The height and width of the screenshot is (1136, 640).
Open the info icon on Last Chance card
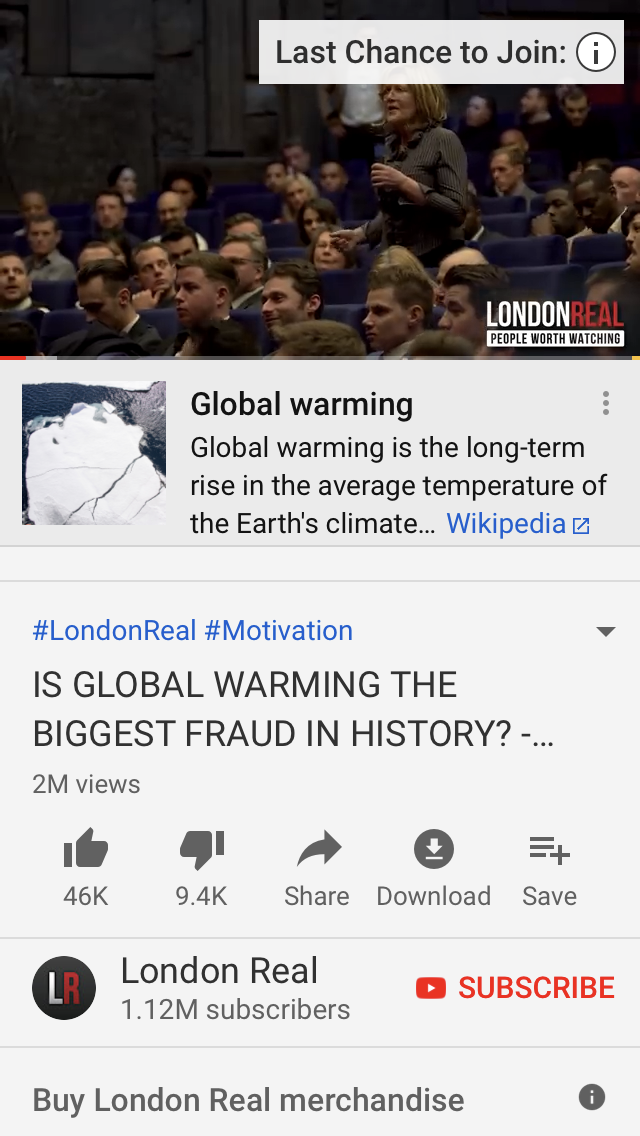click(596, 52)
